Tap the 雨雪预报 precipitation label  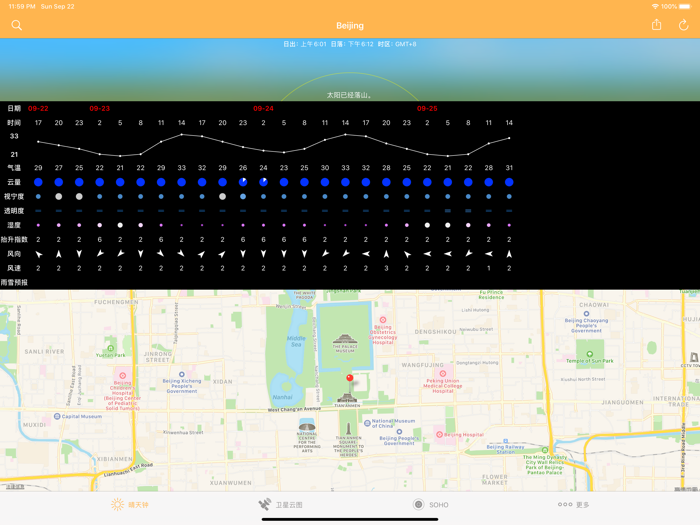click(x=14, y=282)
